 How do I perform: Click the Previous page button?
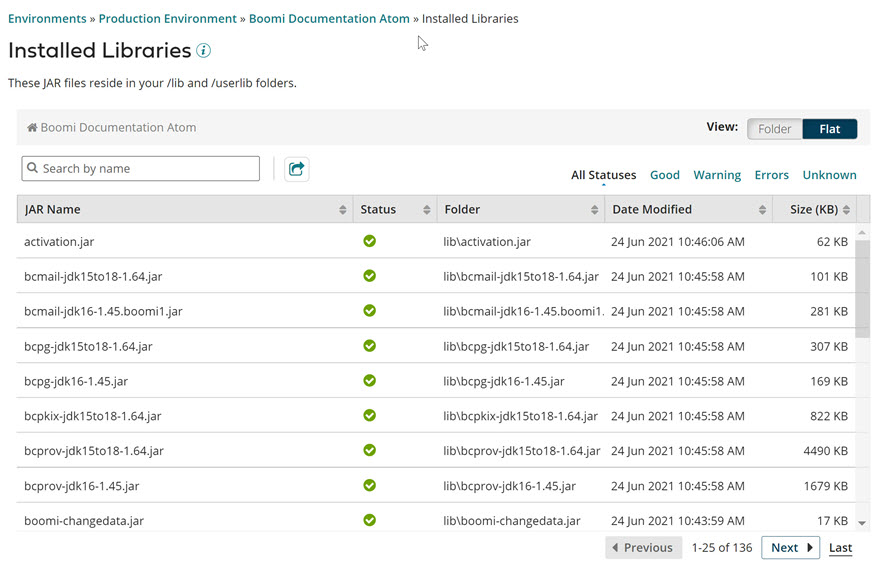643,547
